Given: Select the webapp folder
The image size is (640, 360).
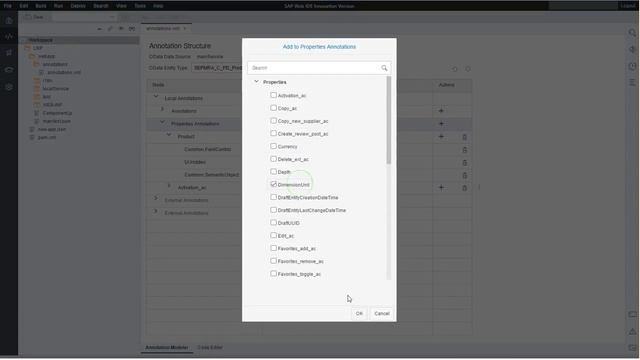Looking at the screenshot, I should coord(47,56).
